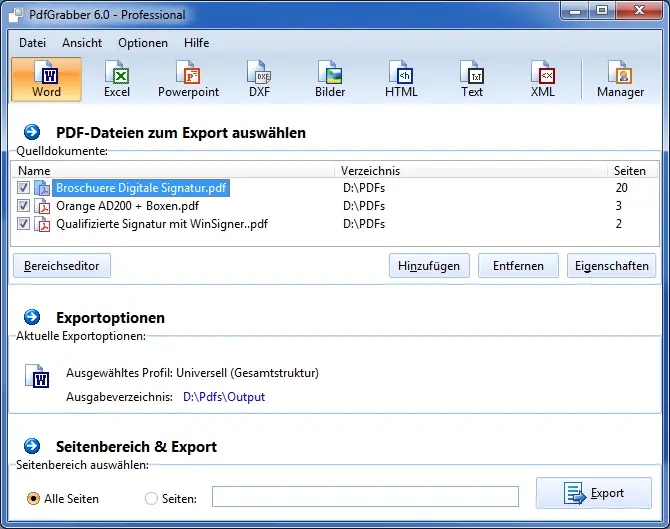Click arrow icon beside PDF-Dateien zum Export auswählen
670x529 pixels.
click(32, 132)
